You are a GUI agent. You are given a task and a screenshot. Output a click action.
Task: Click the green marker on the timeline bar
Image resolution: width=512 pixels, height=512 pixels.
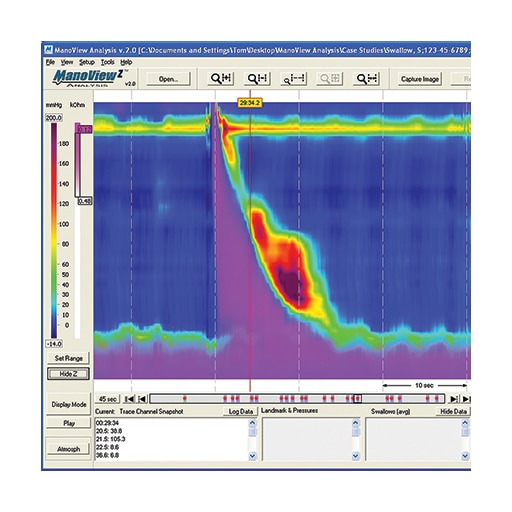185,398
